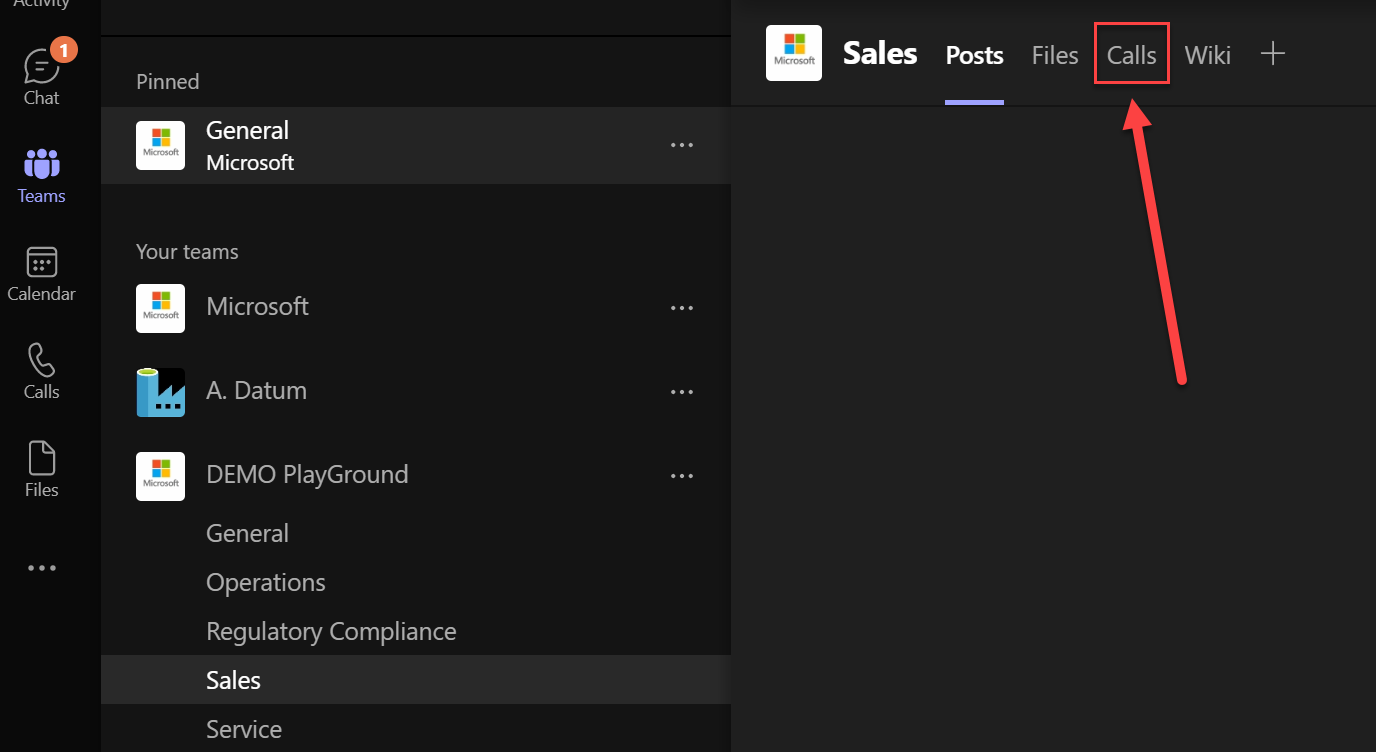Open the Operations channel
Image resolution: width=1376 pixels, height=752 pixels.
coord(266,582)
